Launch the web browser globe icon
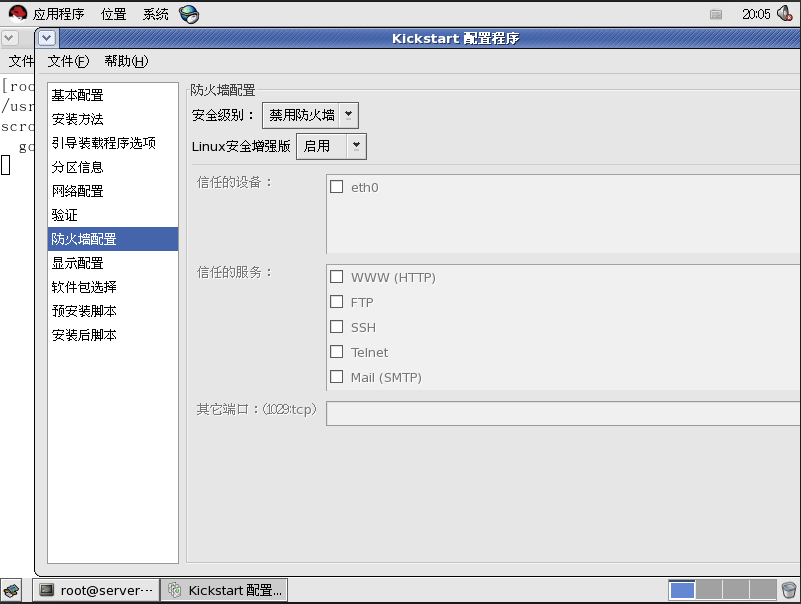 [189, 14]
